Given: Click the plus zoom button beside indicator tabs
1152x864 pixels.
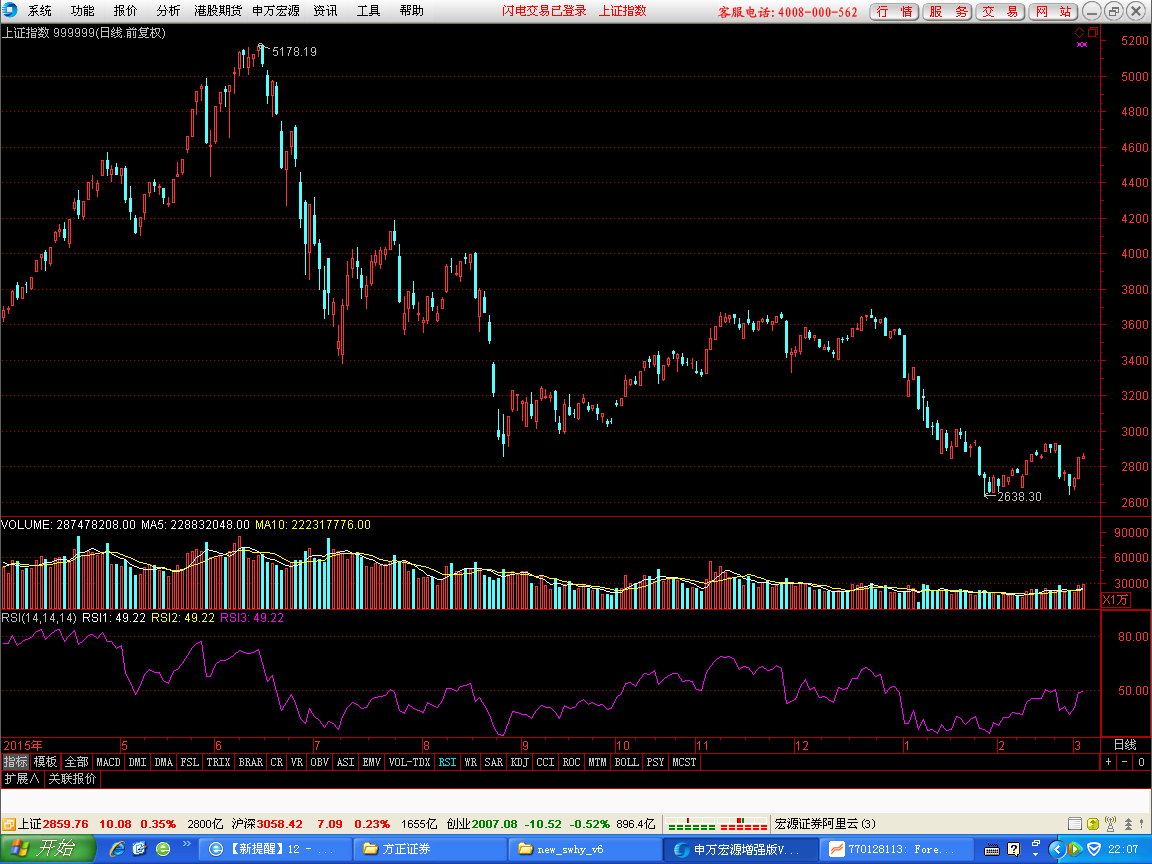Looking at the screenshot, I should pyautogui.click(x=1109, y=763).
